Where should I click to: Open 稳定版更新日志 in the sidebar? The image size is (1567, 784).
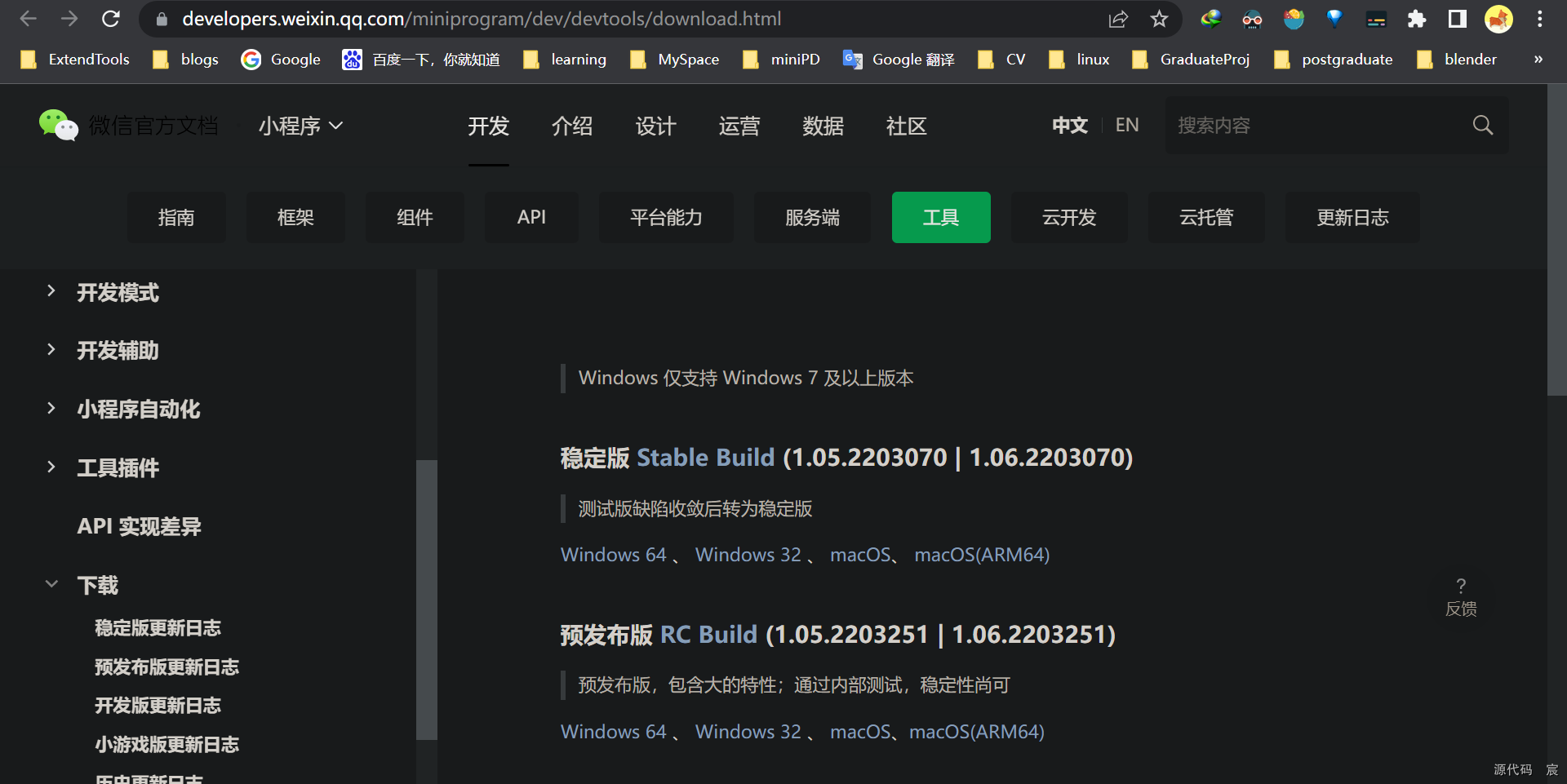tap(158, 627)
